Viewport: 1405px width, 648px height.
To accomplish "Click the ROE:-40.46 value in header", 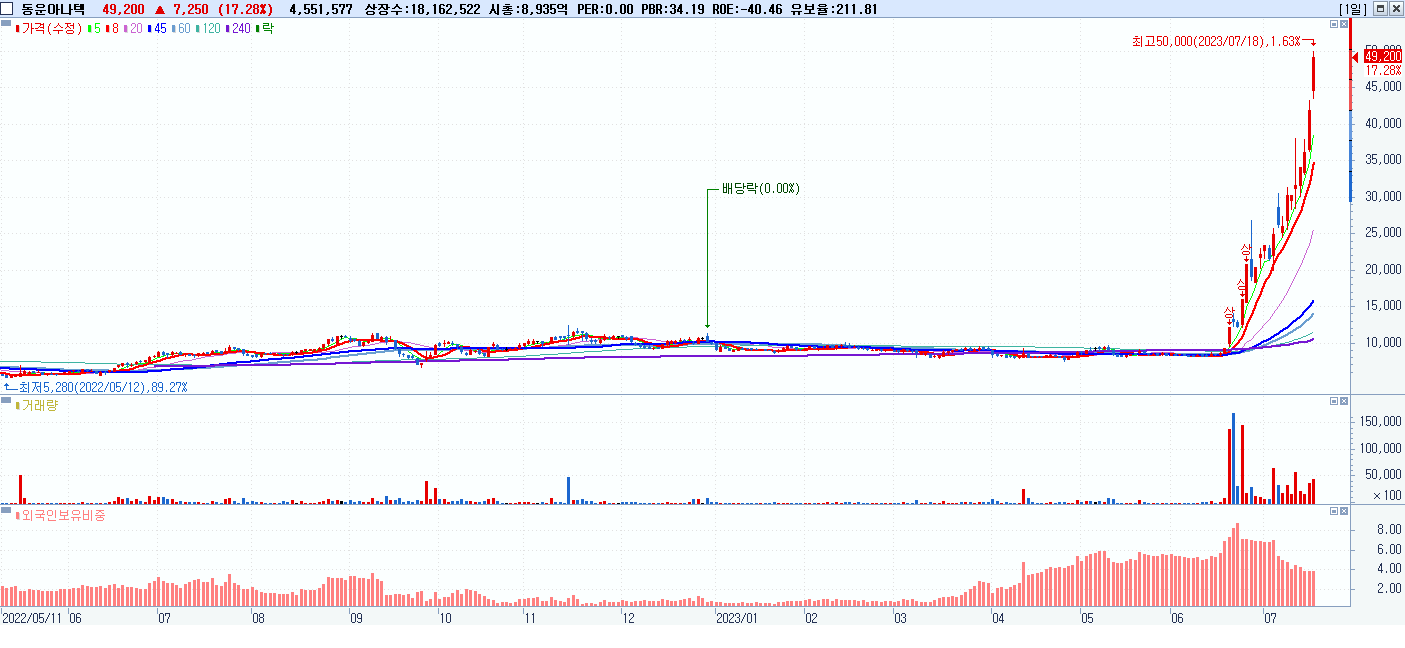I will [749, 9].
